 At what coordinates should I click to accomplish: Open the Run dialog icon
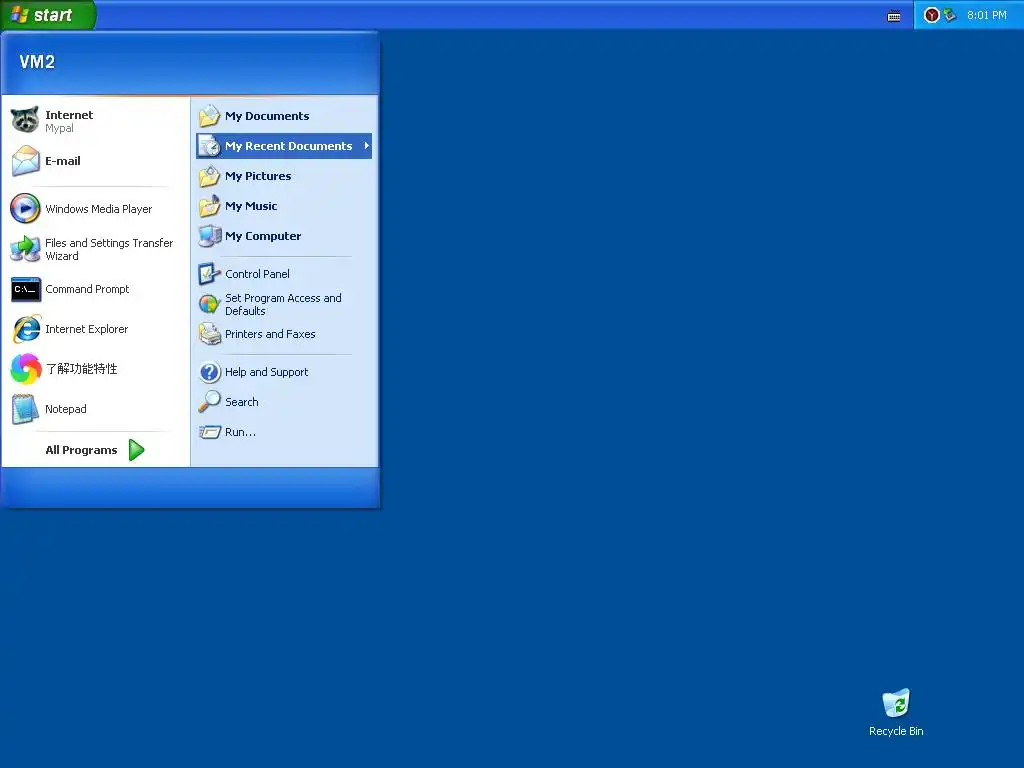[210, 432]
